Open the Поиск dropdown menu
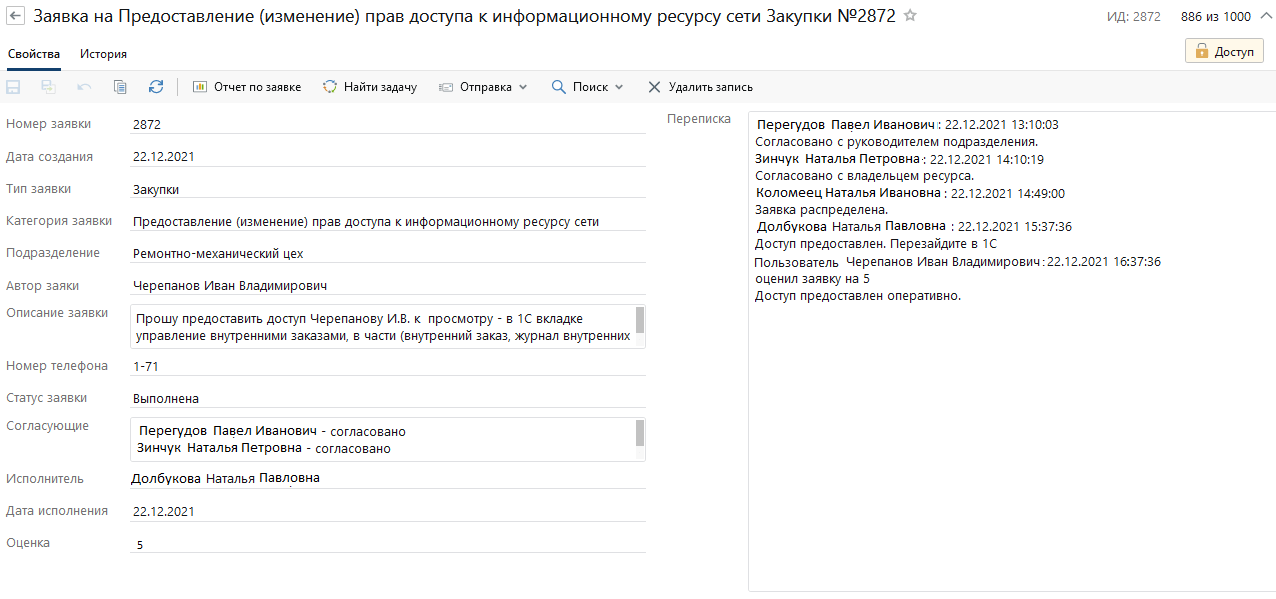The height and width of the screenshot is (599, 1276). 588,87
